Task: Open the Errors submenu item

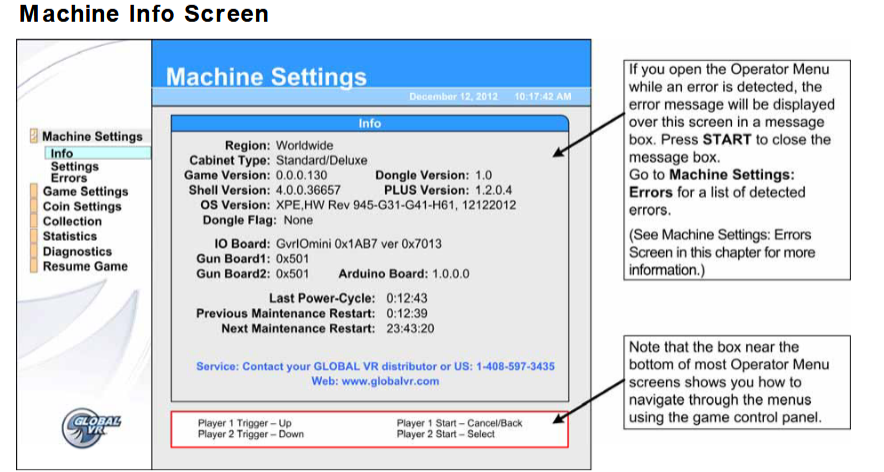Action: (x=68, y=178)
